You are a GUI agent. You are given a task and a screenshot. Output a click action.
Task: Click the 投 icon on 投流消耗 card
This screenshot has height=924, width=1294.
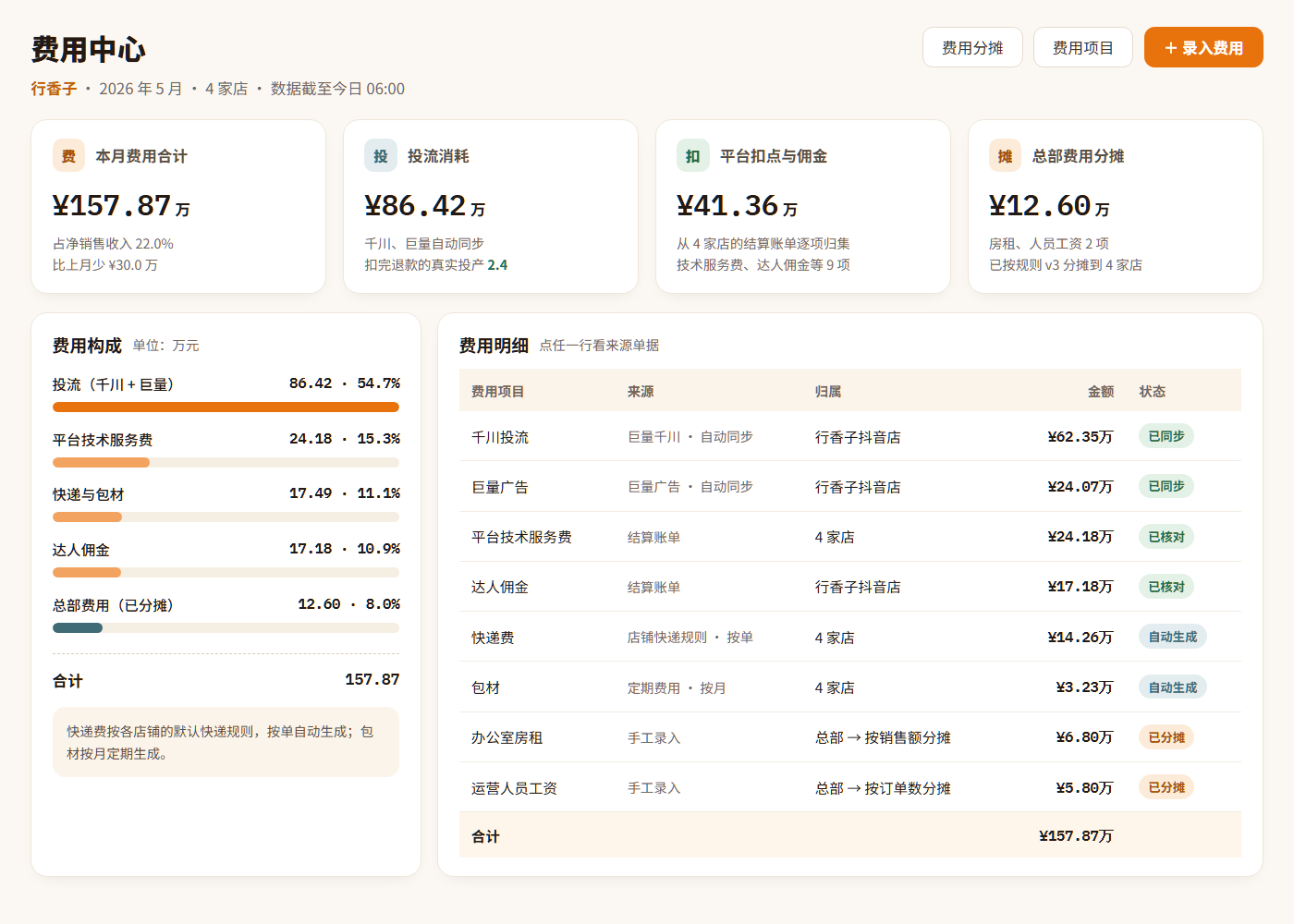[381, 155]
